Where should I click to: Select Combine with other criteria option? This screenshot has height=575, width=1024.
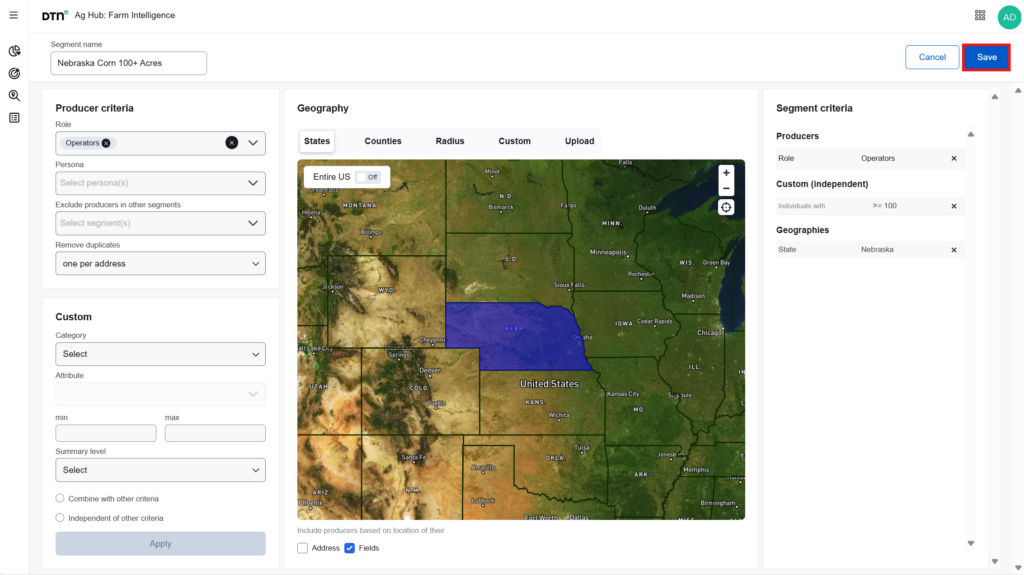click(60, 498)
